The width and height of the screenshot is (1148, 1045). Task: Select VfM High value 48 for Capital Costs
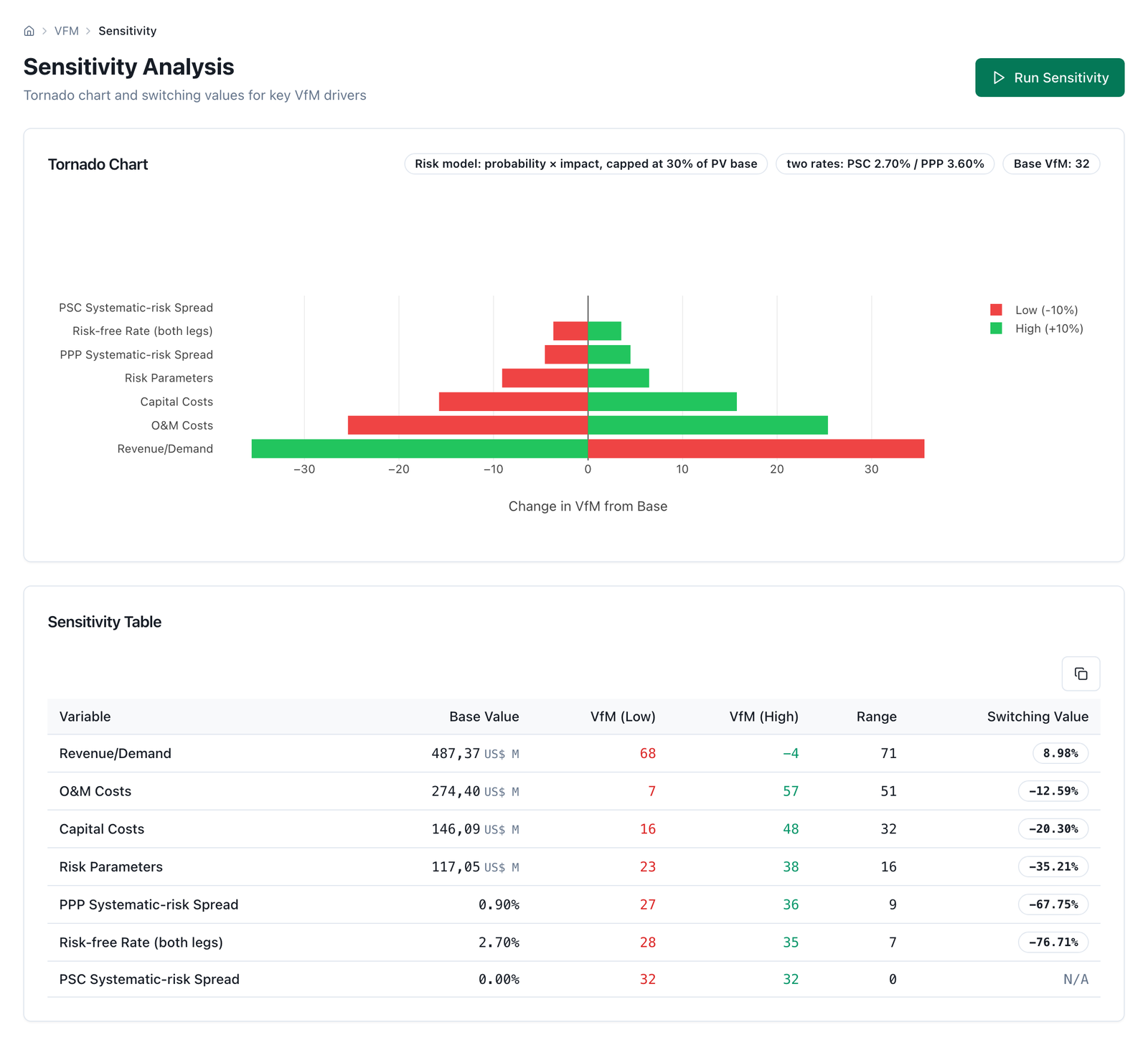tap(791, 829)
